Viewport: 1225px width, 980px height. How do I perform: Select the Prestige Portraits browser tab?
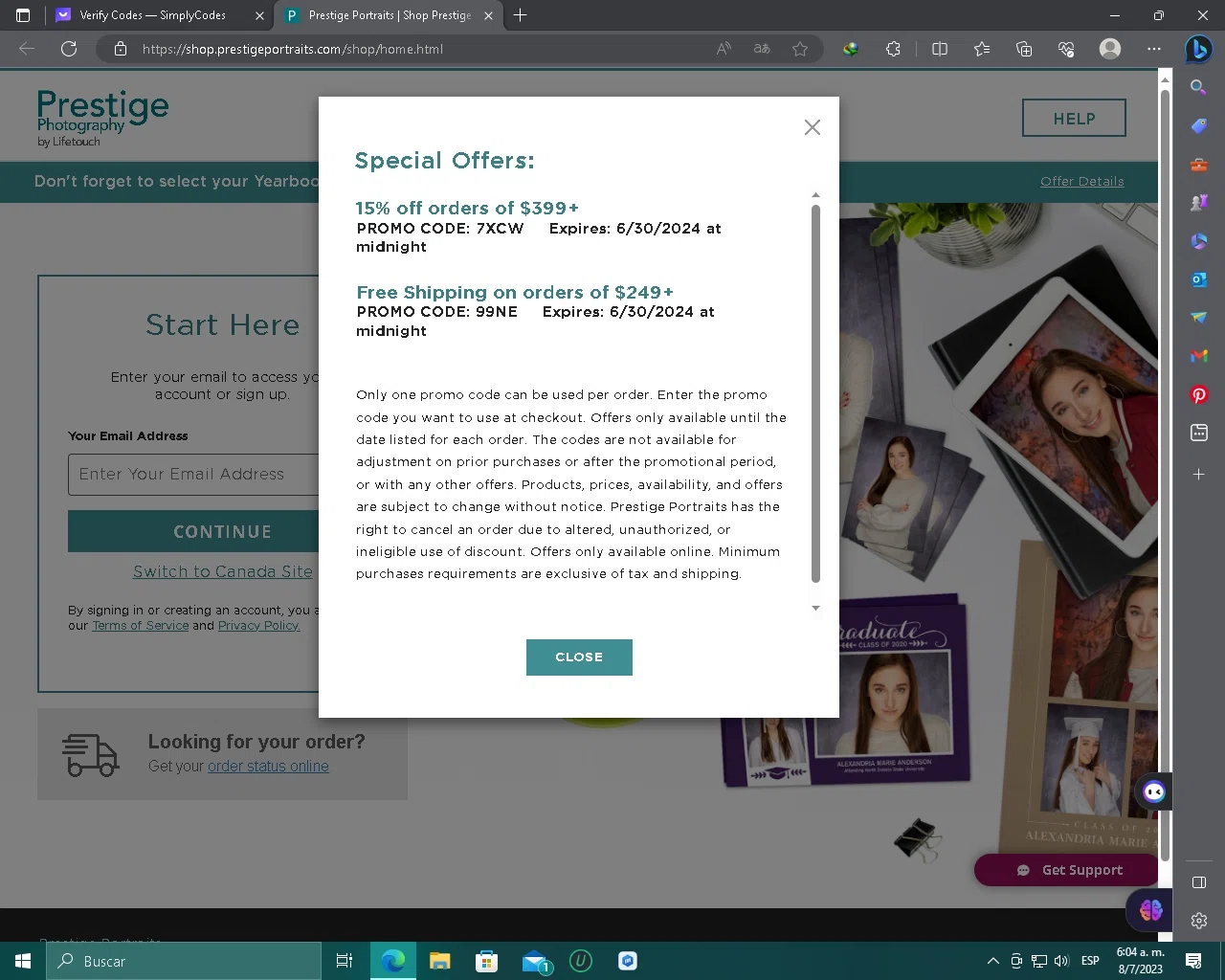point(390,15)
